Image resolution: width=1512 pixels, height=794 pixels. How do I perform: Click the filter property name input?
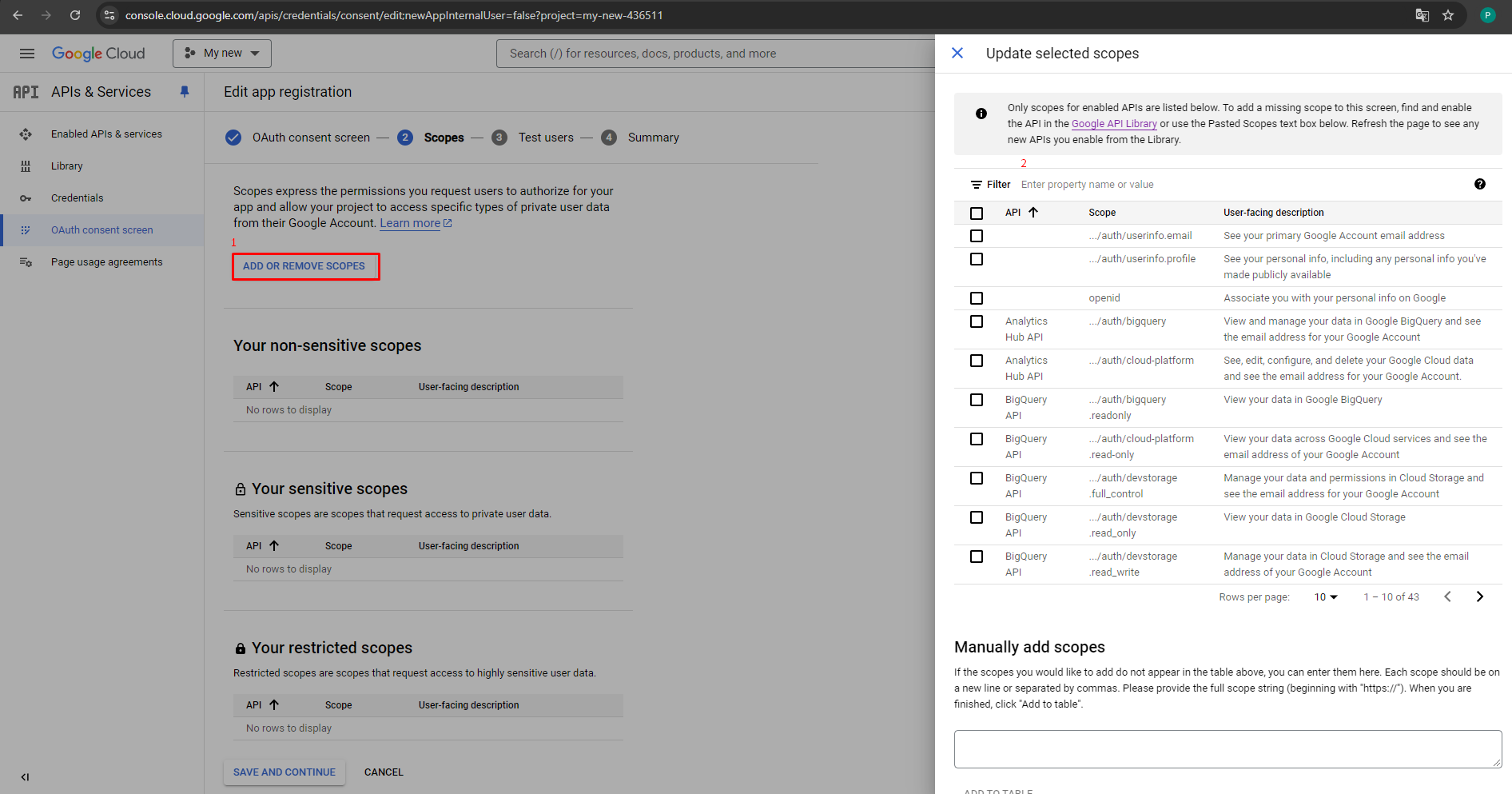1243,185
